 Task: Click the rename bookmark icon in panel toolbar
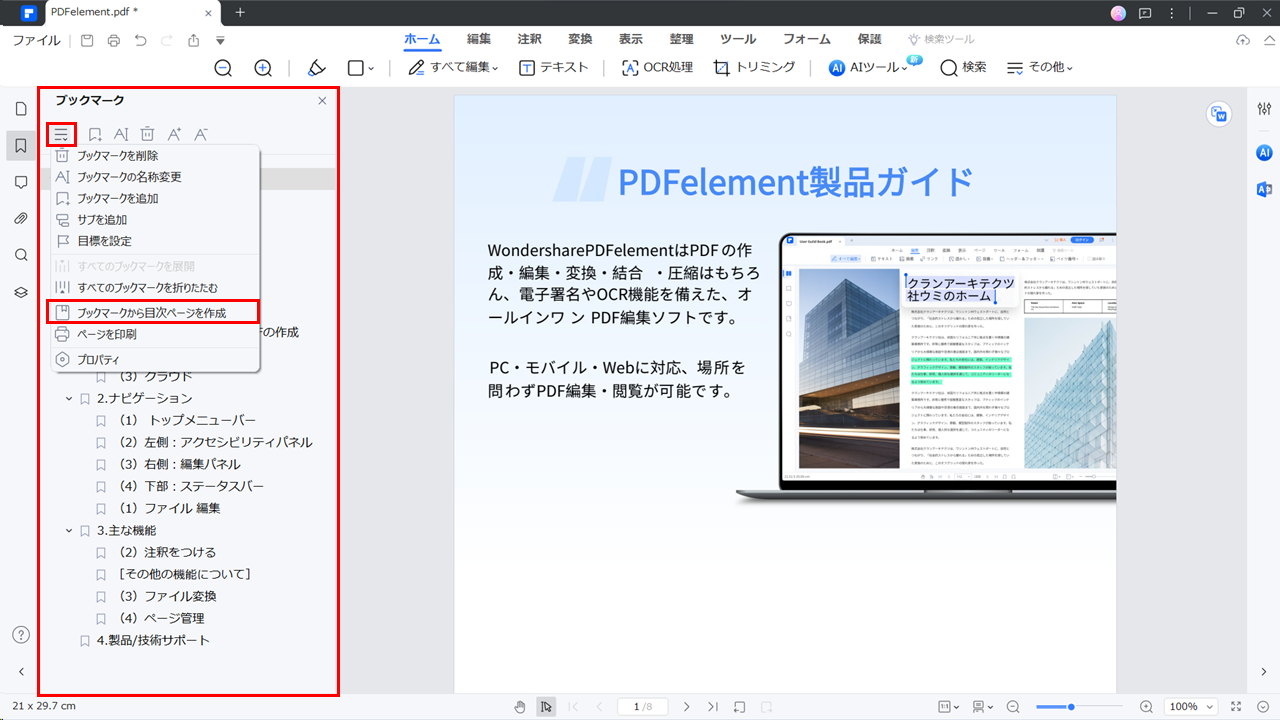pos(121,134)
